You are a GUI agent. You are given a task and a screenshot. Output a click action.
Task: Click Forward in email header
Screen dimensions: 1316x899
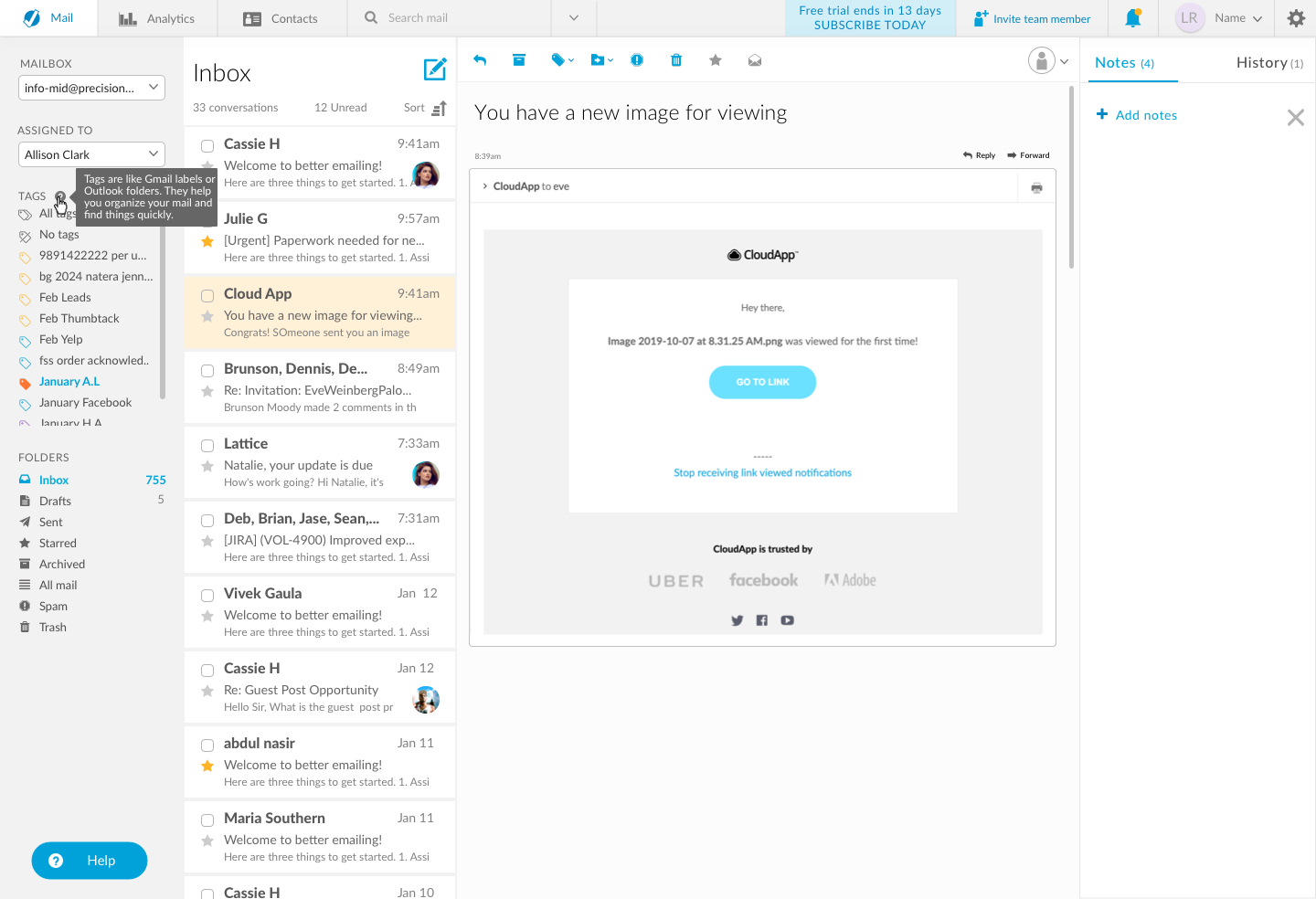click(1028, 155)
